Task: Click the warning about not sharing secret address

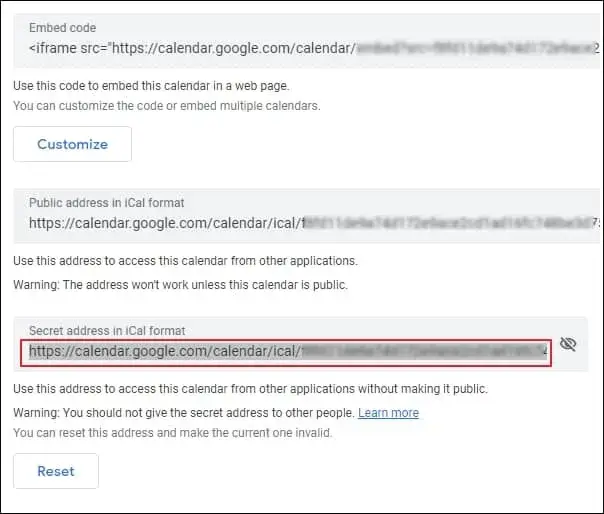Action: click(184, 413)
